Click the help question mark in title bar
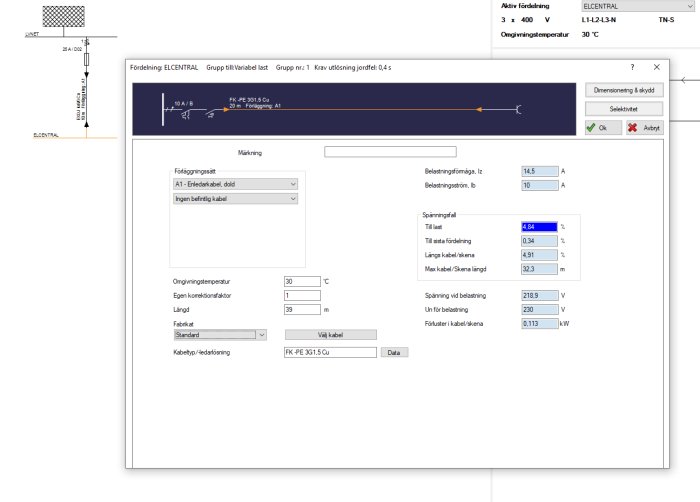The width and height of the screenshot is (700, 502). 631,67
